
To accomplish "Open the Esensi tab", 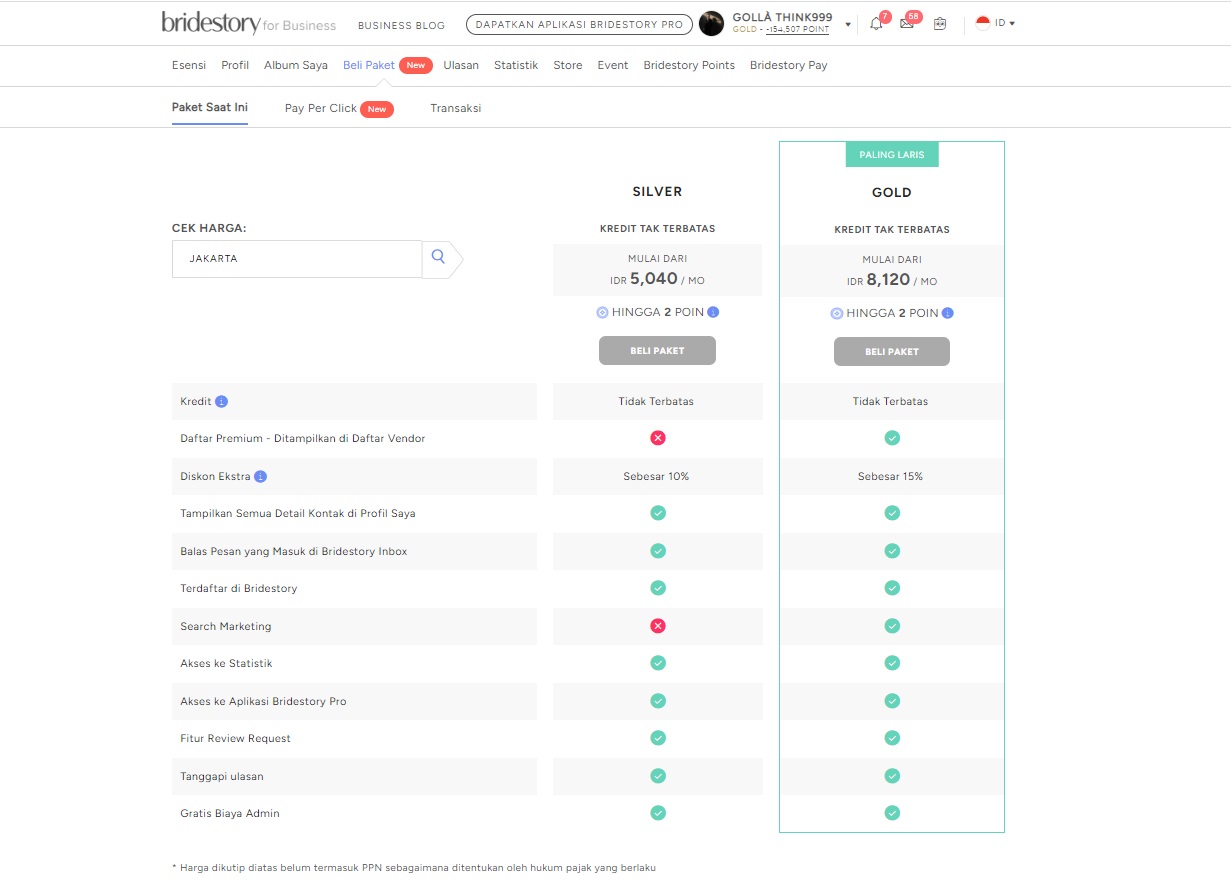I will click(x=189, y=65).
